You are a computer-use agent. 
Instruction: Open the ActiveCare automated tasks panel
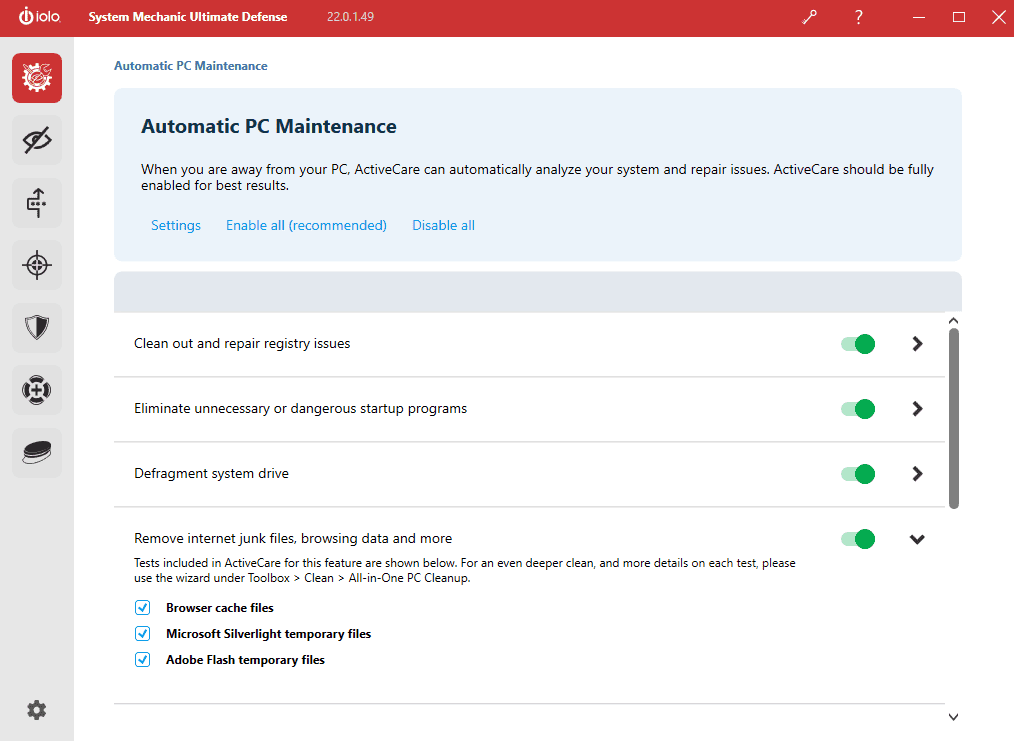click(36, 76)
